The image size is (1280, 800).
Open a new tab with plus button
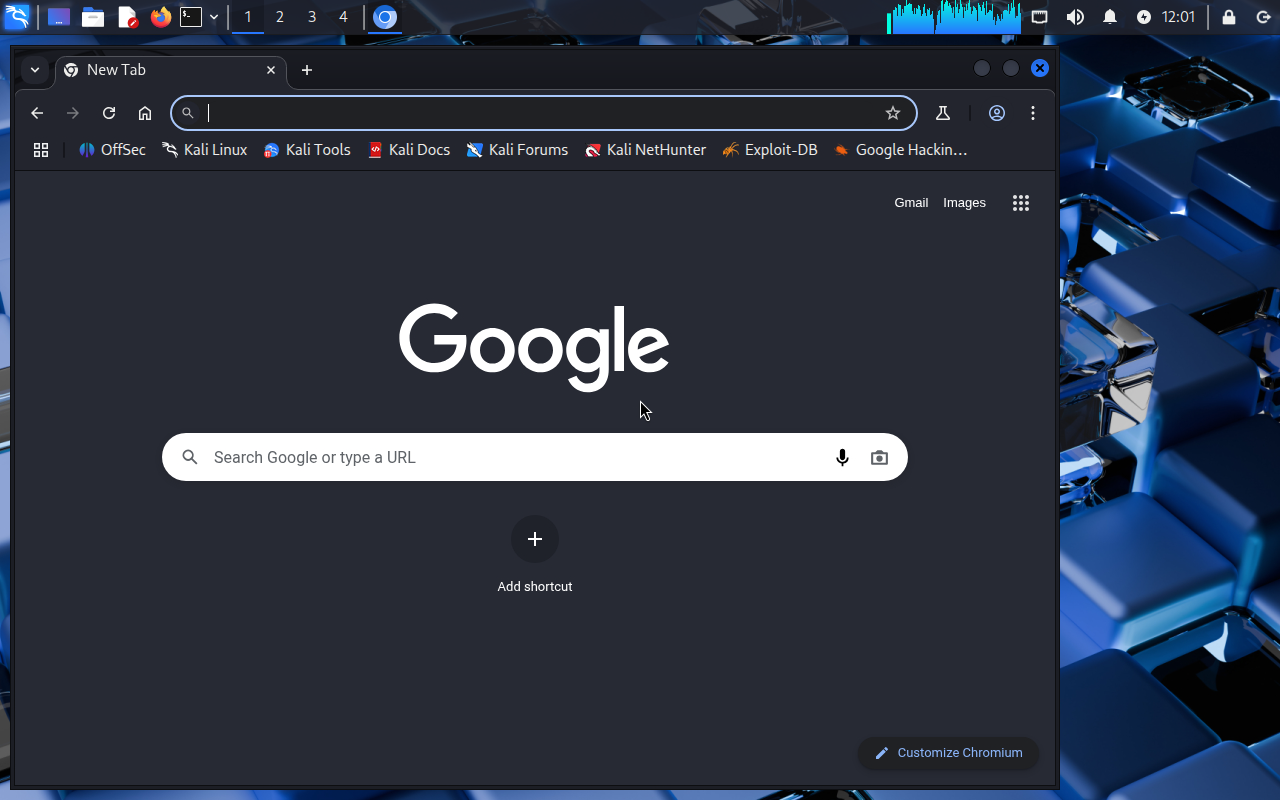click(307, 70)
